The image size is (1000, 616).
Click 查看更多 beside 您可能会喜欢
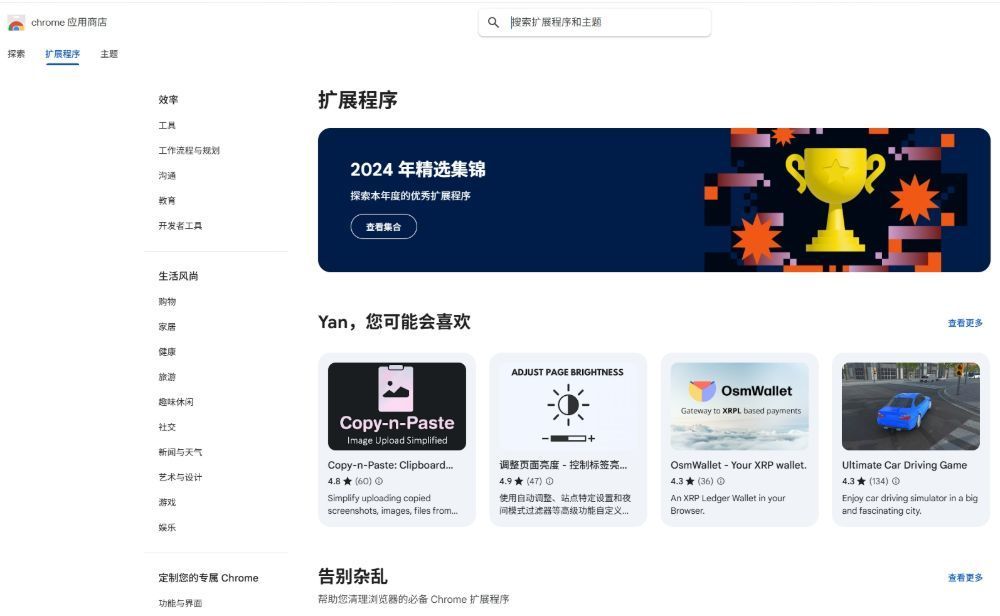[x=965, y=323]
